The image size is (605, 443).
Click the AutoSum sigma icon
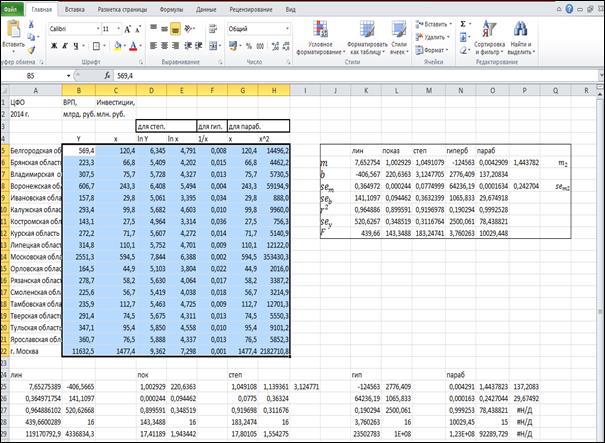(461, 23)
